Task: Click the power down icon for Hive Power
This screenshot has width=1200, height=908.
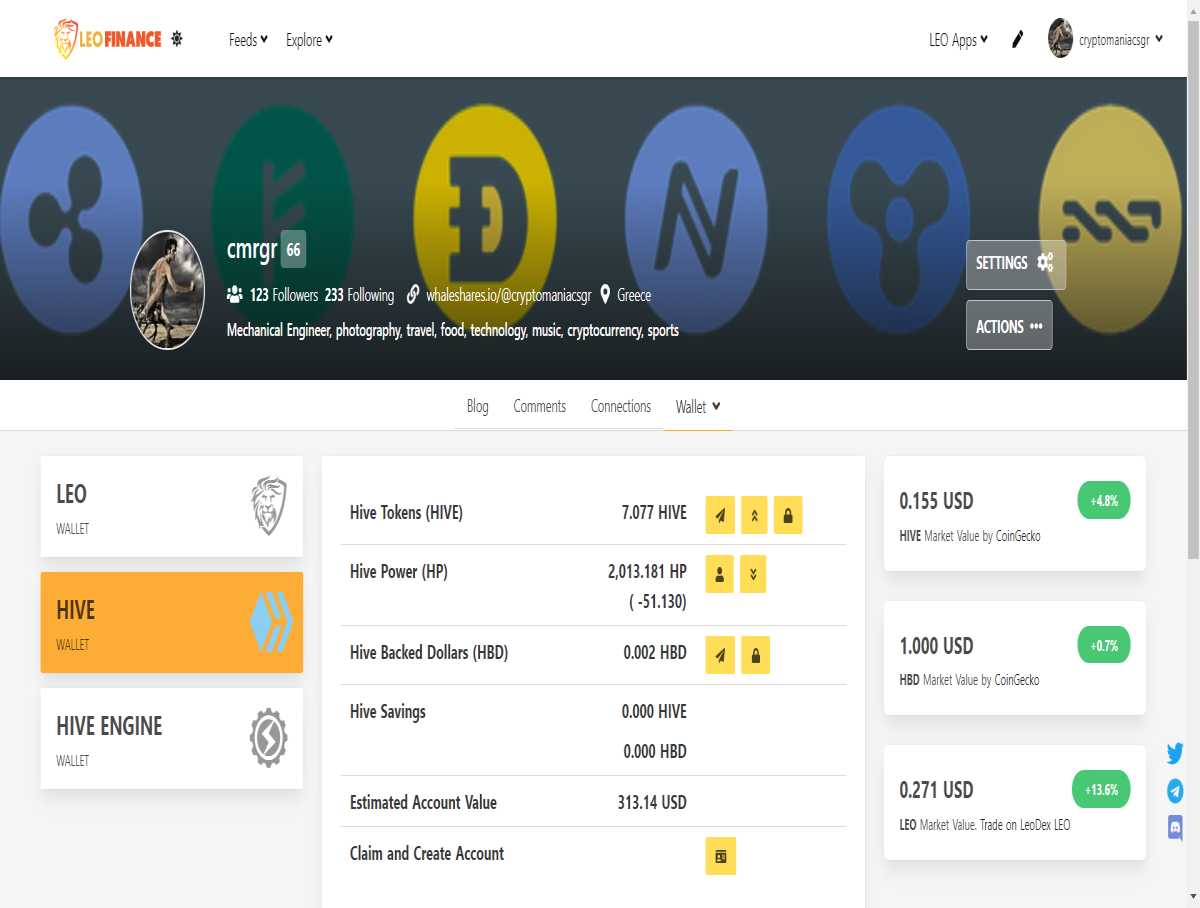Action: (x=753, y=574)
